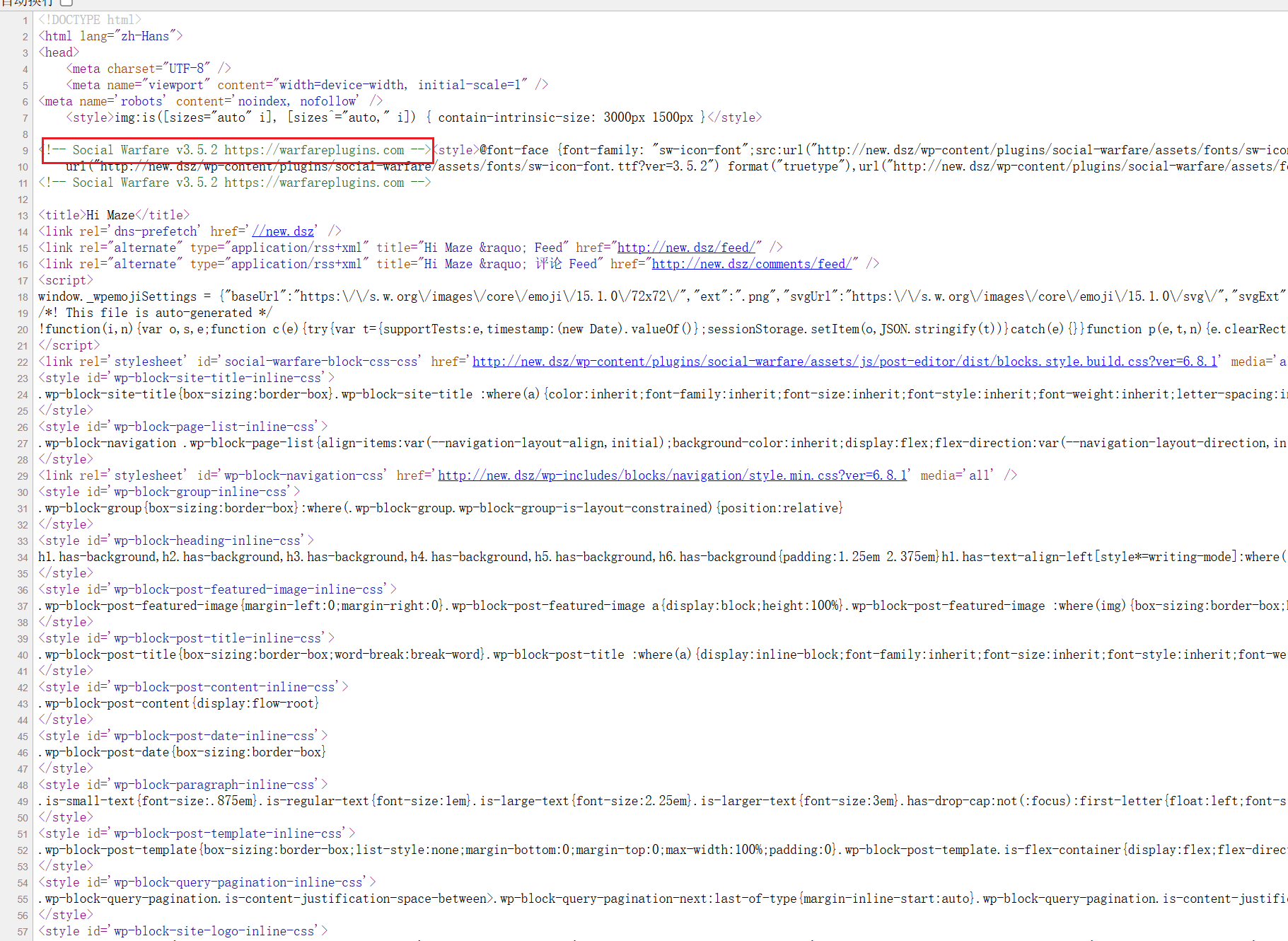
Task: Click the .wp-block-navigation page-list CSS line
Action: 663,443
